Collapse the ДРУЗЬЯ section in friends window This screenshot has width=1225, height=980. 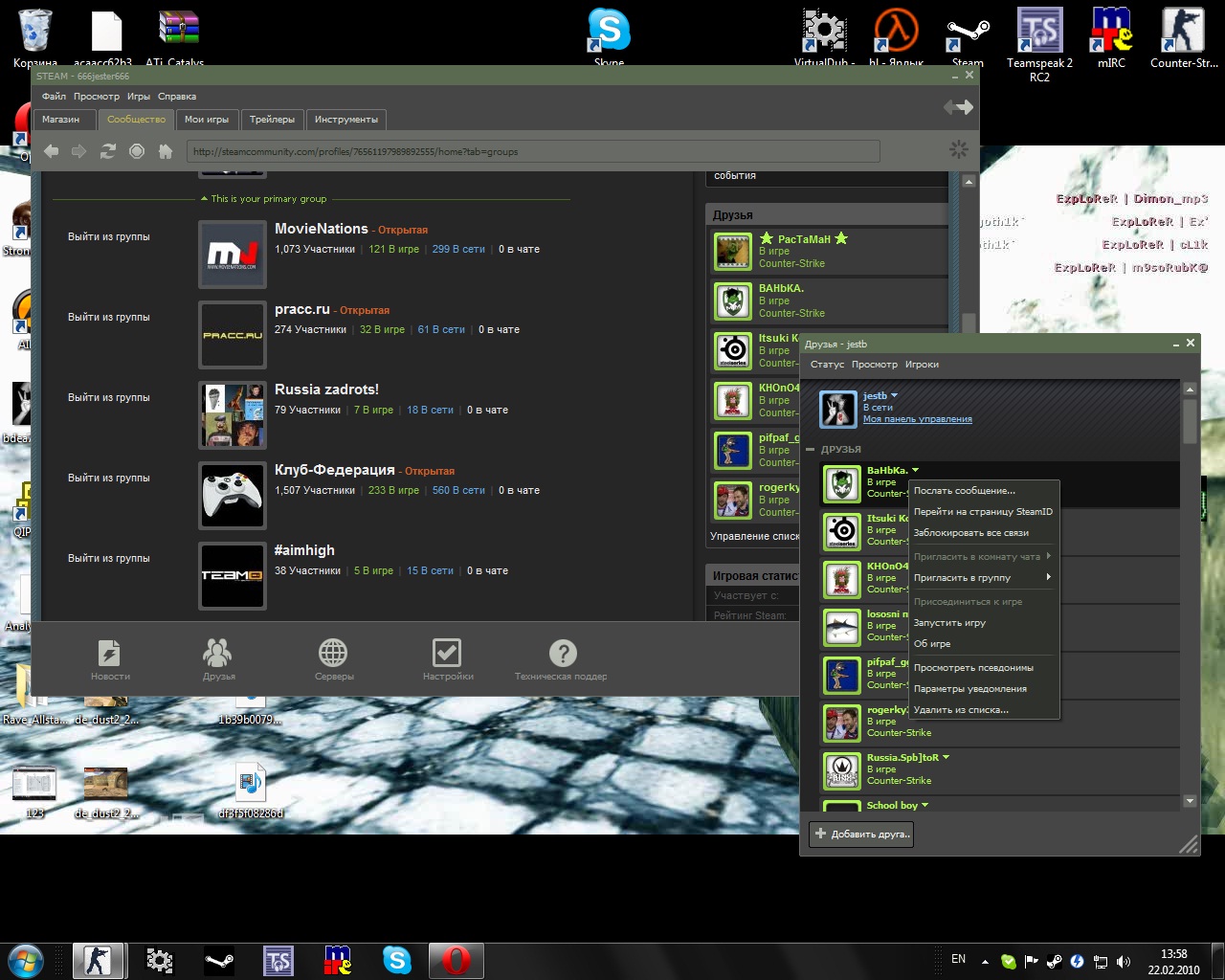pos(810,449)
